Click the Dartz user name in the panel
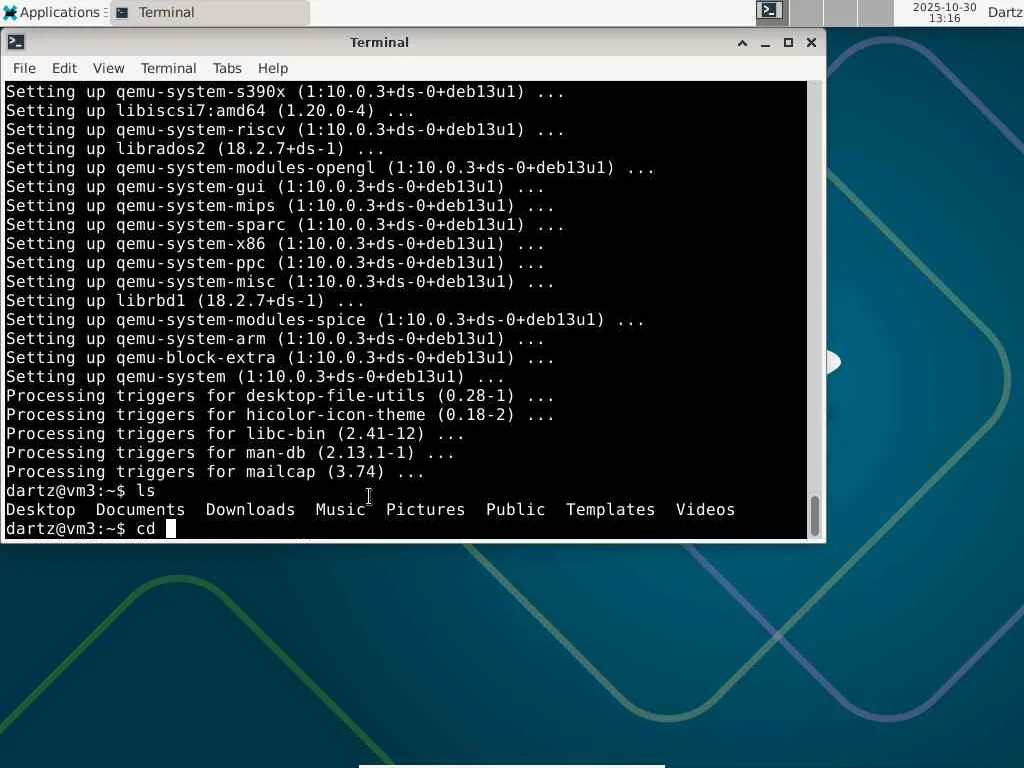Viewport: 1024px width, 768px height. click(1005, 12)
